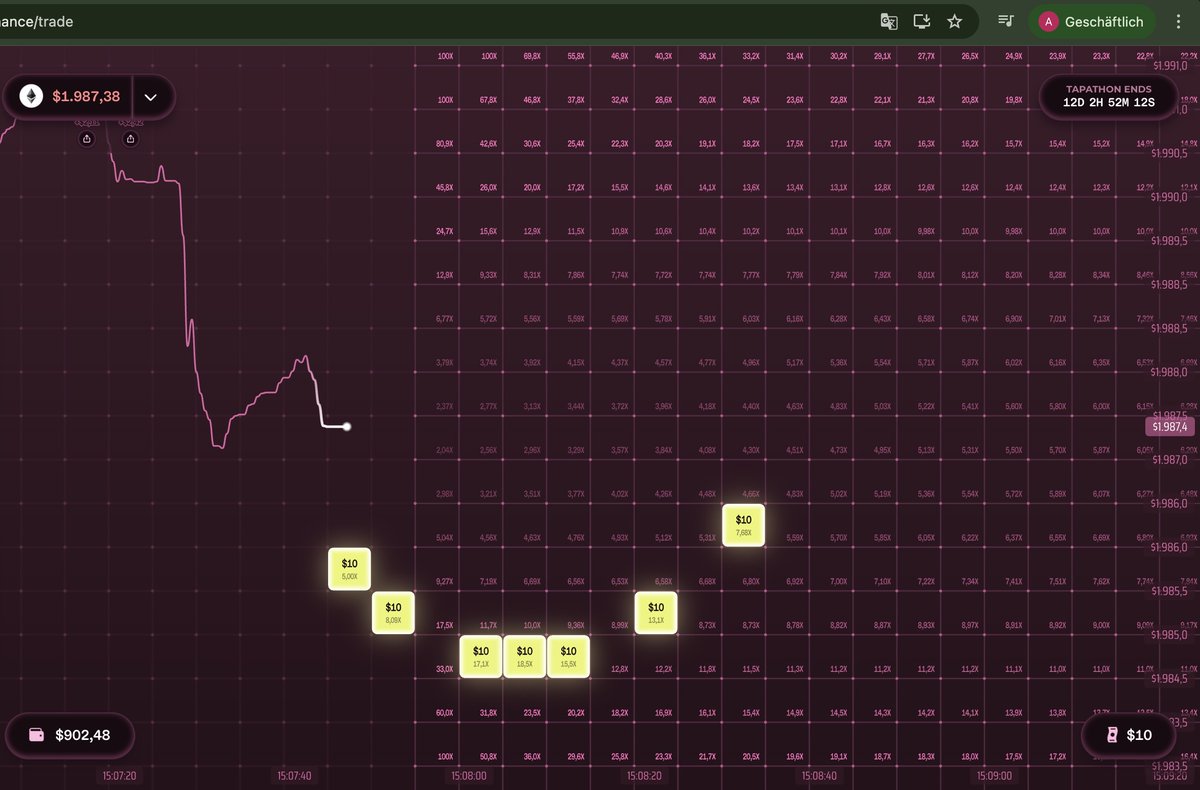Click the left share icon under the price pill
Viewport: 1200px width, 790px height.
point(87,139)
